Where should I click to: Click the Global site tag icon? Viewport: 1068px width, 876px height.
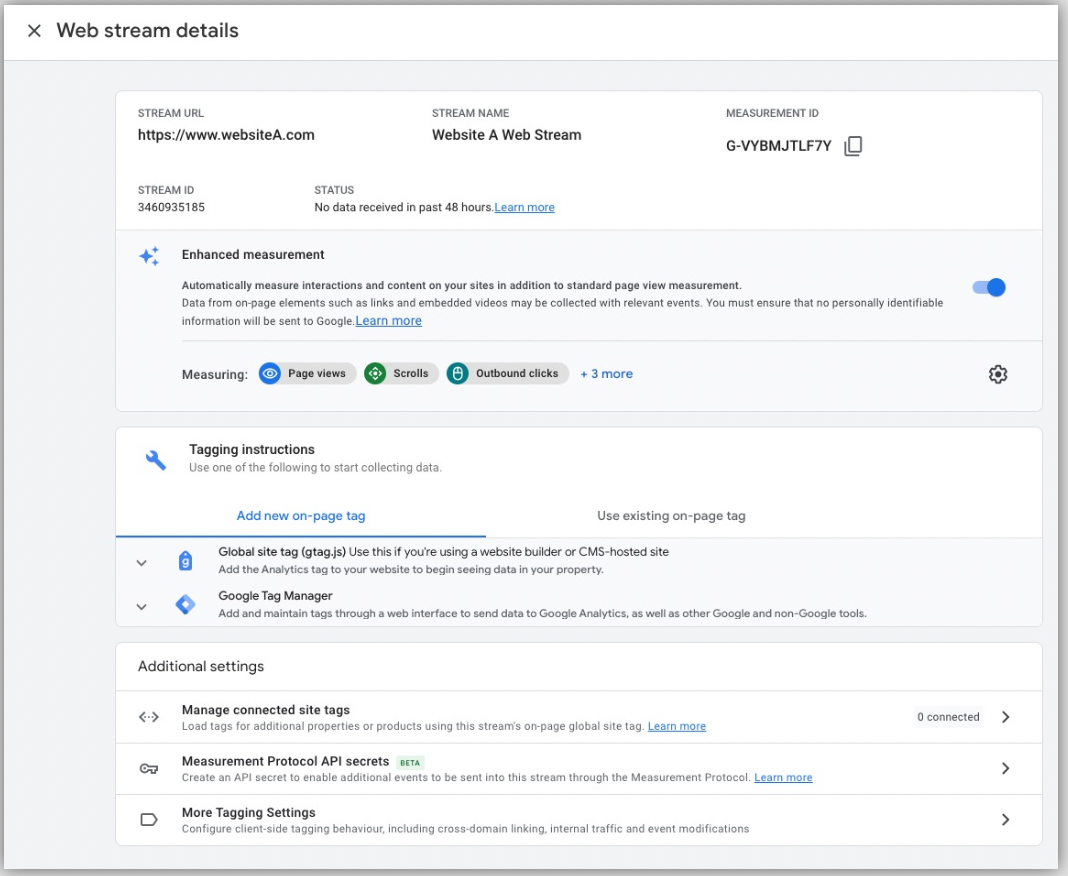tap(185, 561)
